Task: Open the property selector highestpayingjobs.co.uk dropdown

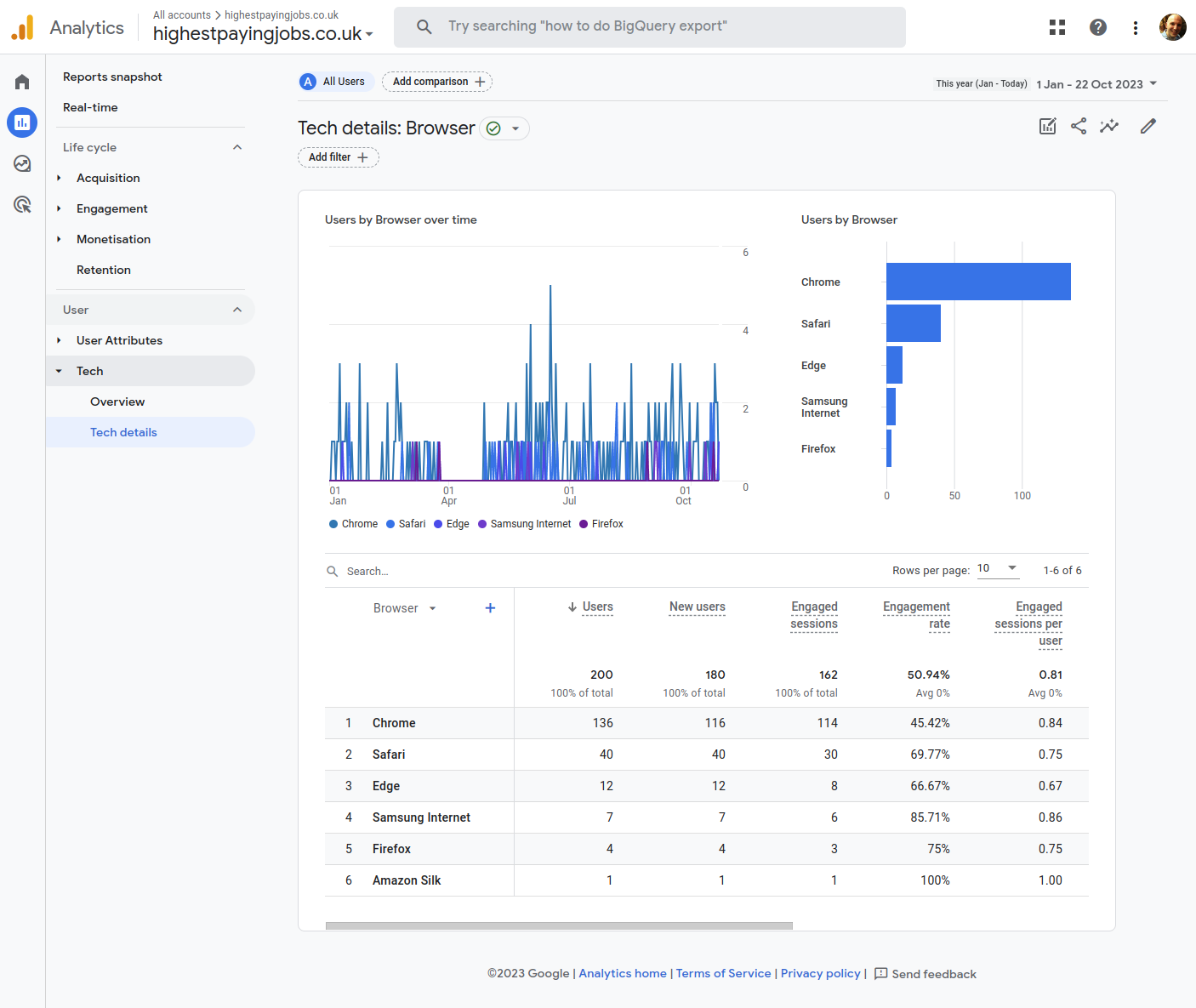Action: coord(263,33)
